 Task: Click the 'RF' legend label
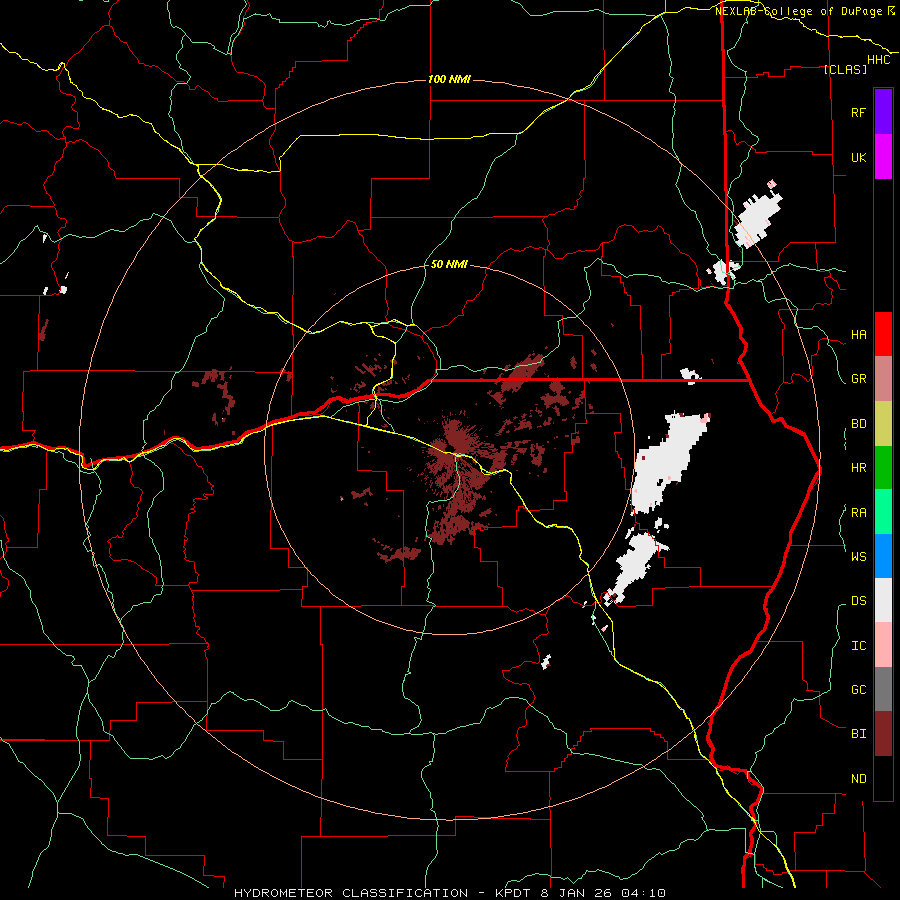pos(858,112)
